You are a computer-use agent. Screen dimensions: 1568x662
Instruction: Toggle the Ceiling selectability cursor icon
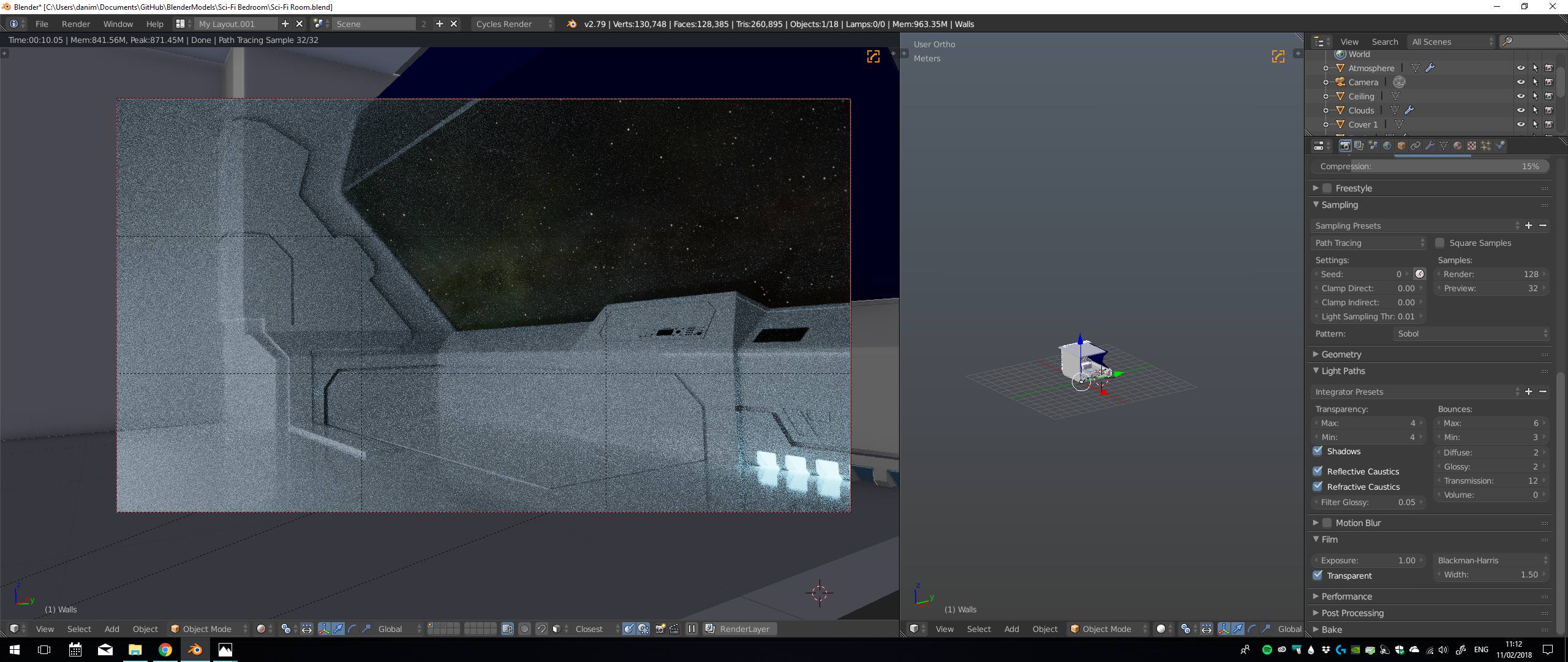pos(1536,96)
